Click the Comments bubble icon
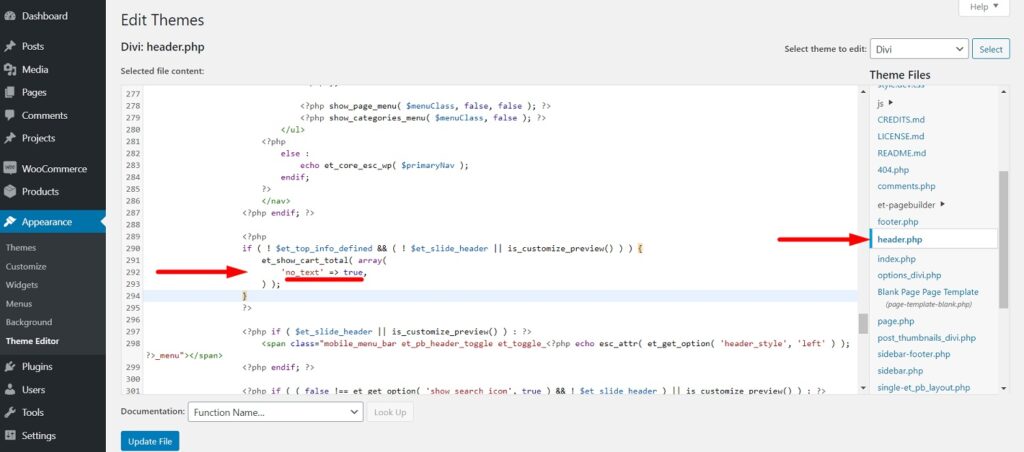The height and width of the screenshot is (452, 1024). [10, 115]
